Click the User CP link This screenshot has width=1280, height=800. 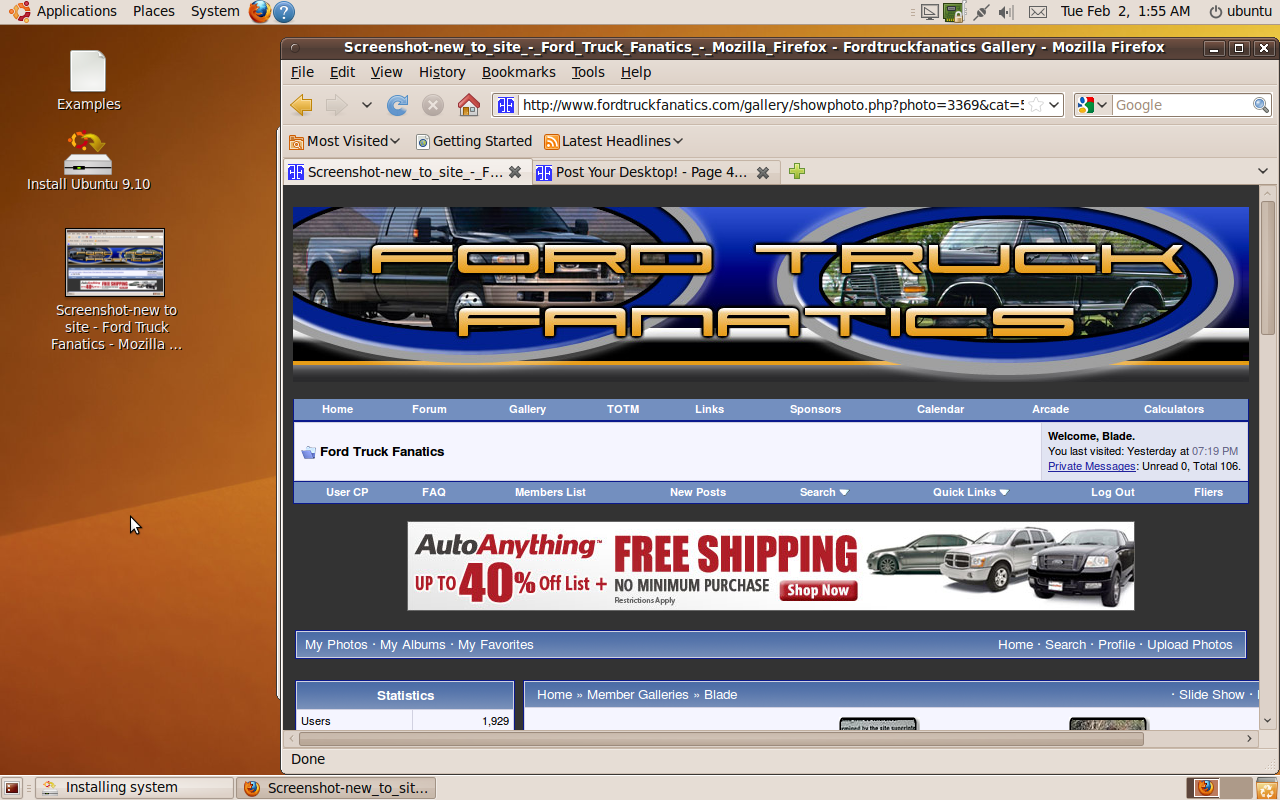click(x=347, y=492)
